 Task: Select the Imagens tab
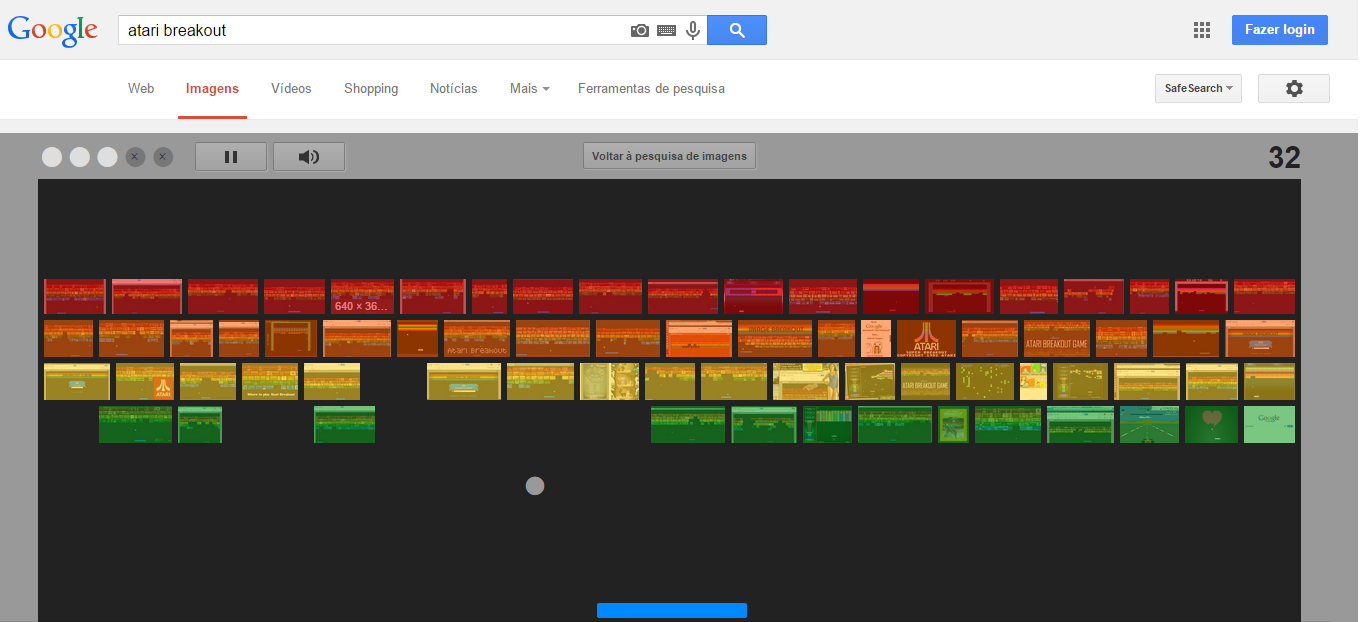coord(212,88)
